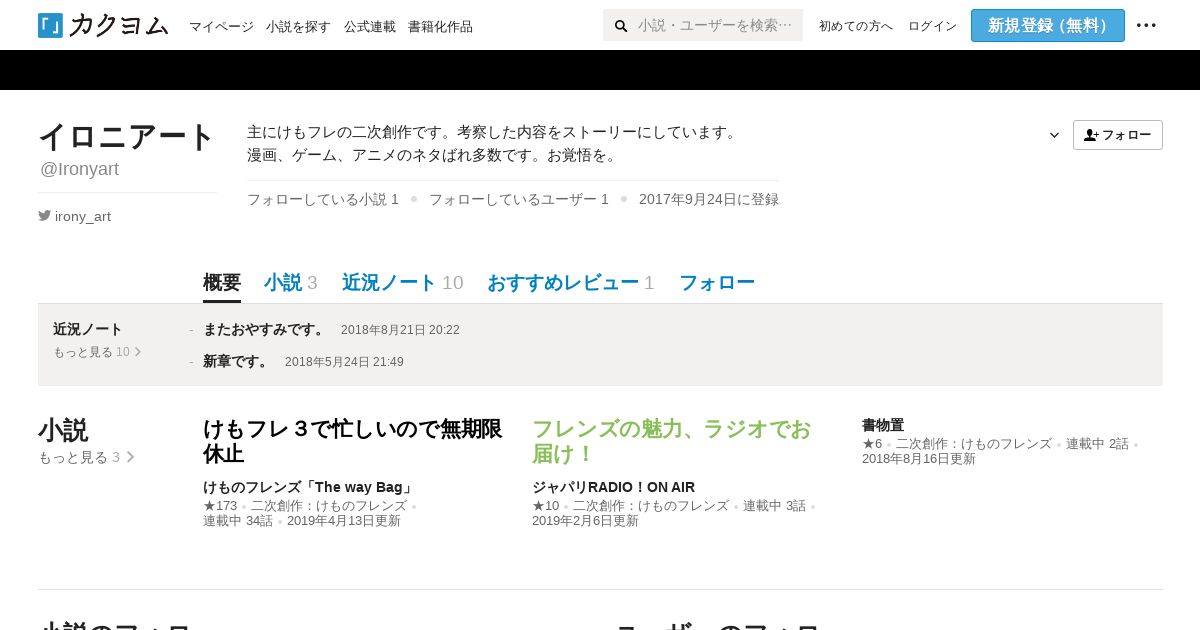Open the Twitter irony_art profile link

click(x=74, y=216)
